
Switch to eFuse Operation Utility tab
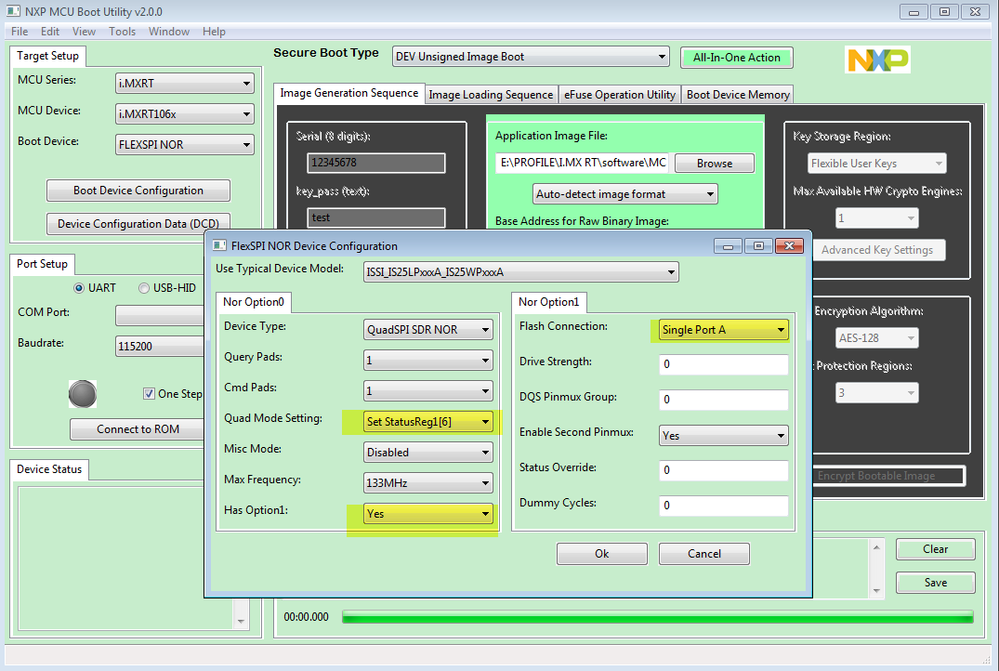point(619,94)
